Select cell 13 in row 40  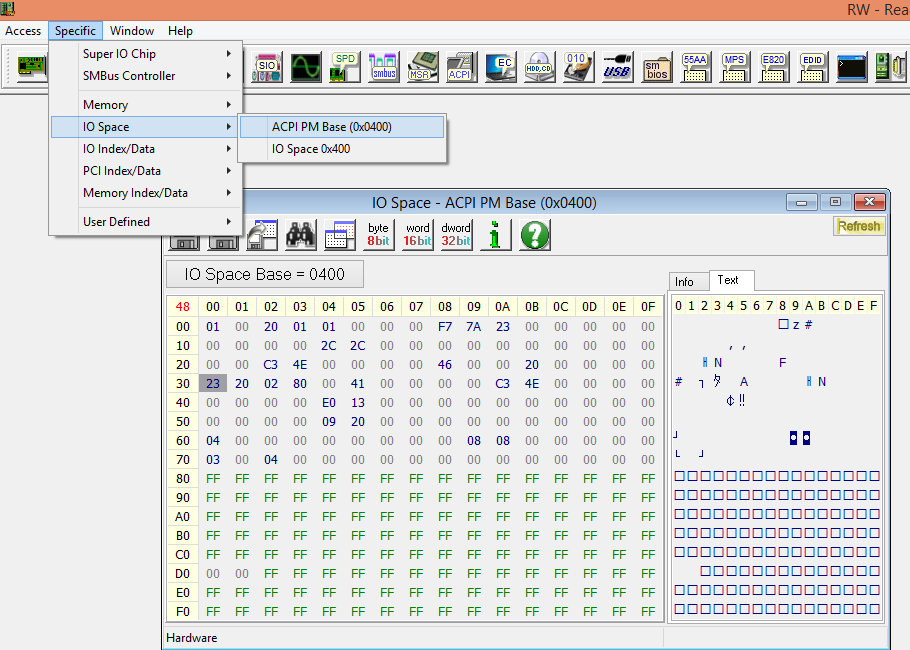[x=358, y=403]
